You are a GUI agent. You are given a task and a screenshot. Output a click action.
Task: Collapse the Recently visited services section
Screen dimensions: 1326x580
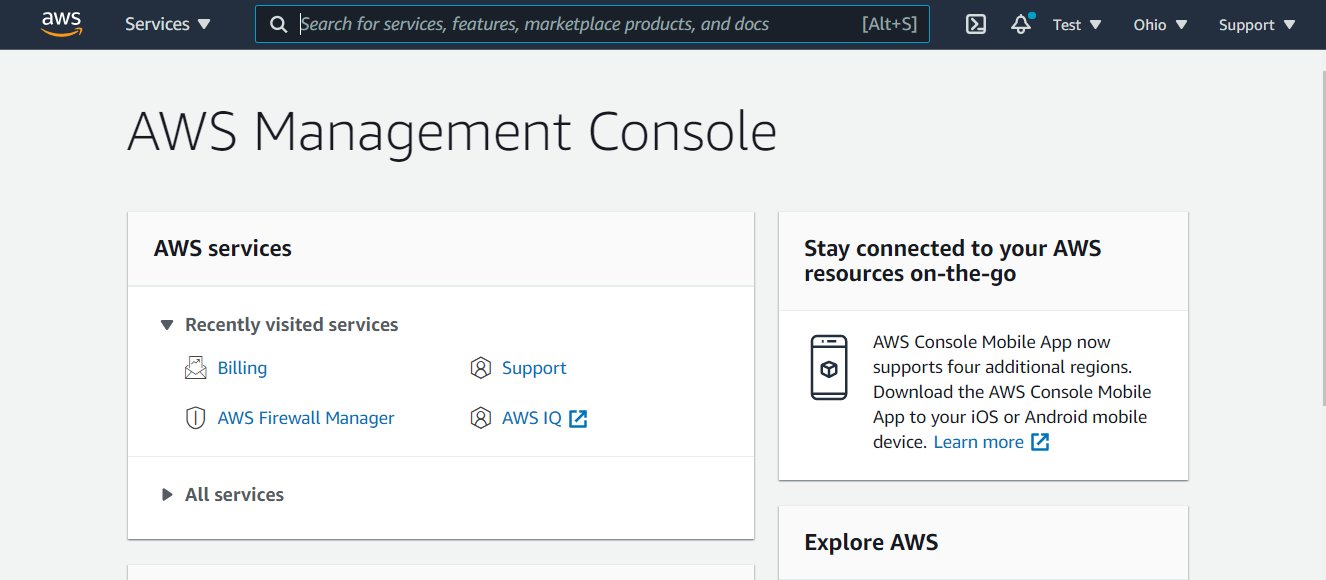coord(167,325)
